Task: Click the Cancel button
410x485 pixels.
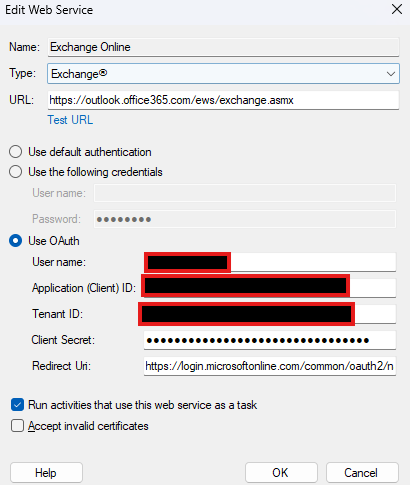Action: (362, 473)
